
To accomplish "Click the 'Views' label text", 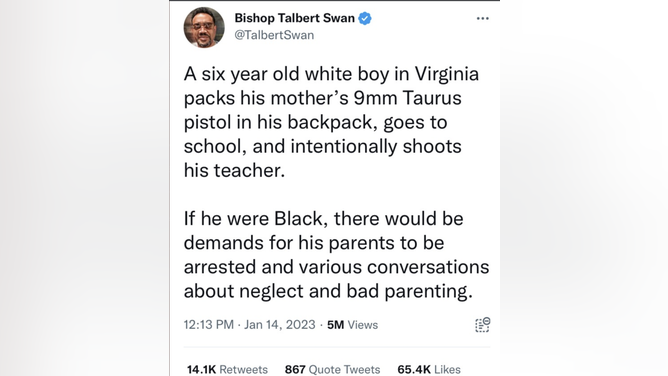I will [363, 325].
